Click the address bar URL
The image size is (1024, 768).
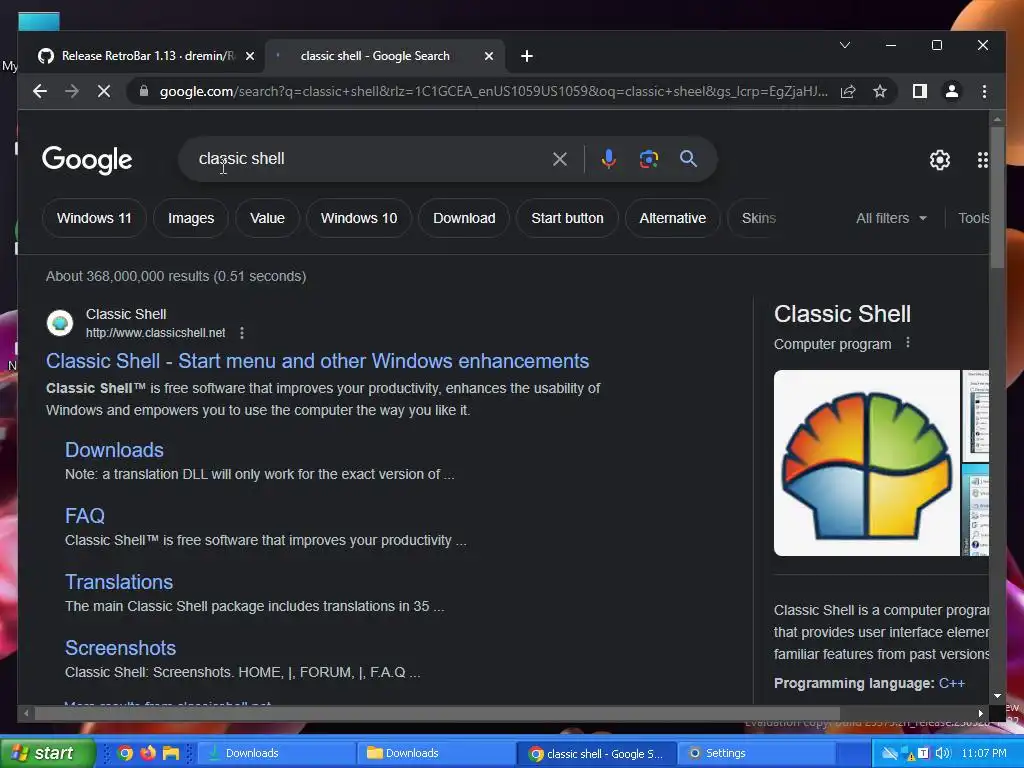click(493, 91)
